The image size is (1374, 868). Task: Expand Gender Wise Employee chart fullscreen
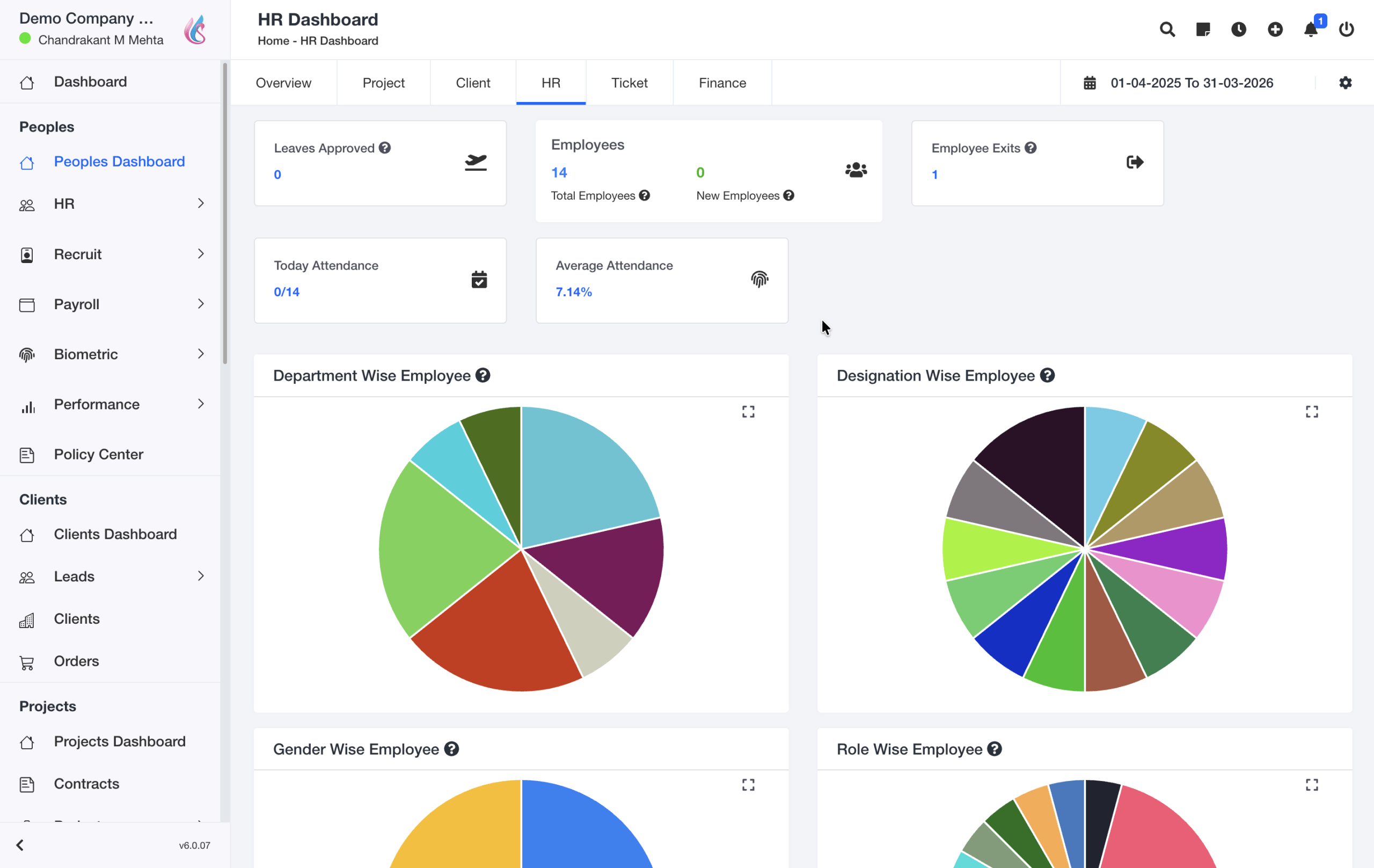point(748,785)
